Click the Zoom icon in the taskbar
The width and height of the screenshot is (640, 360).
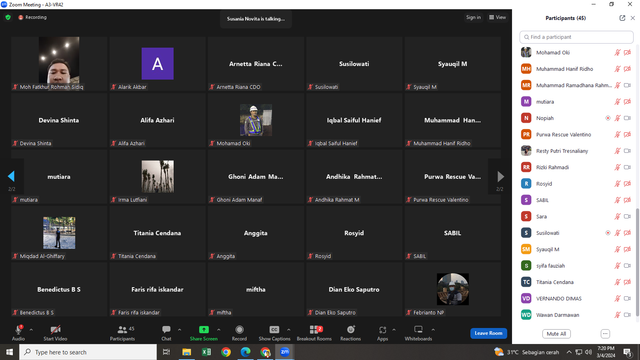[x=285, y=352]
